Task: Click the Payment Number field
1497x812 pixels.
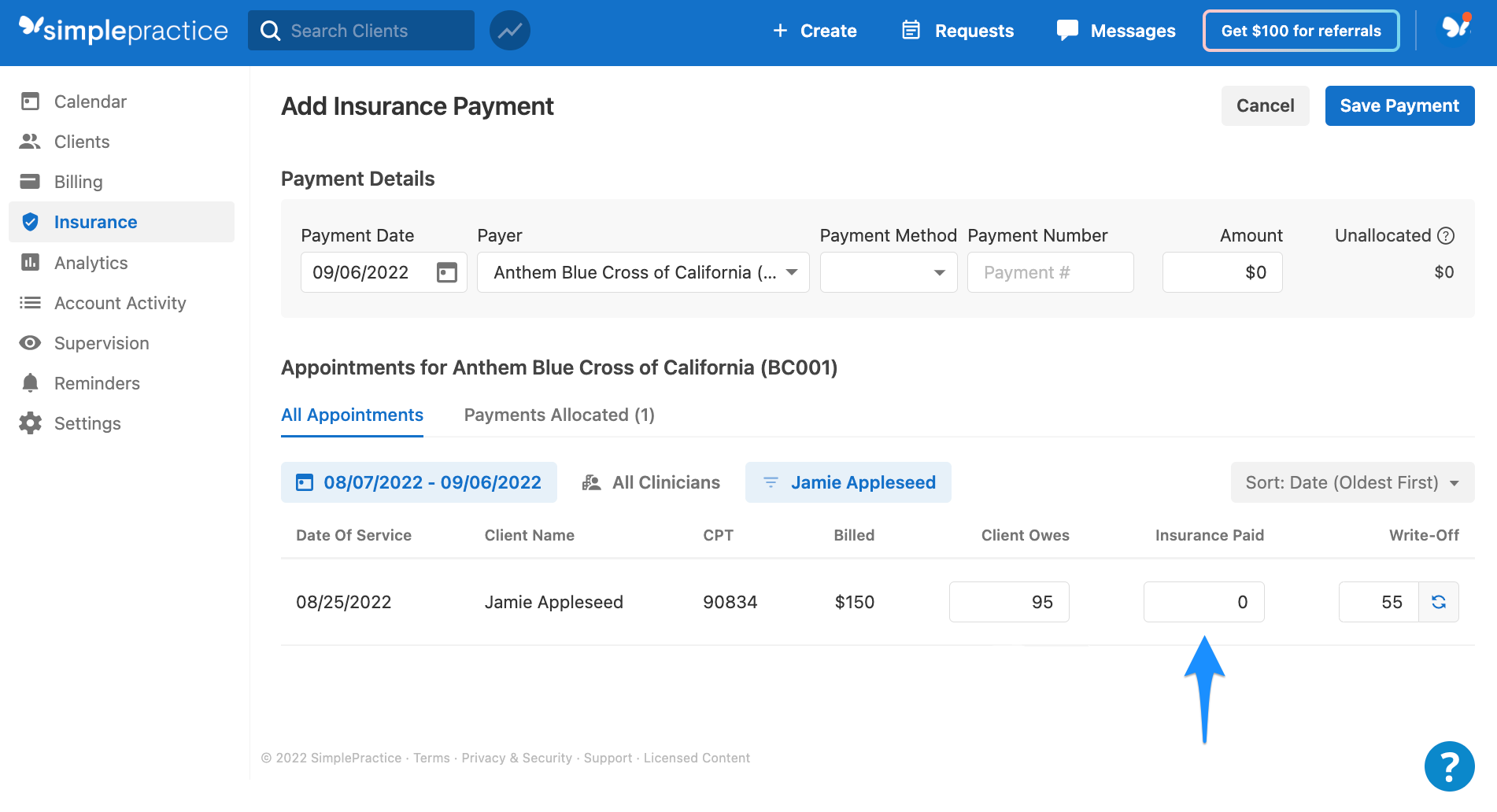Action: 1051,272
